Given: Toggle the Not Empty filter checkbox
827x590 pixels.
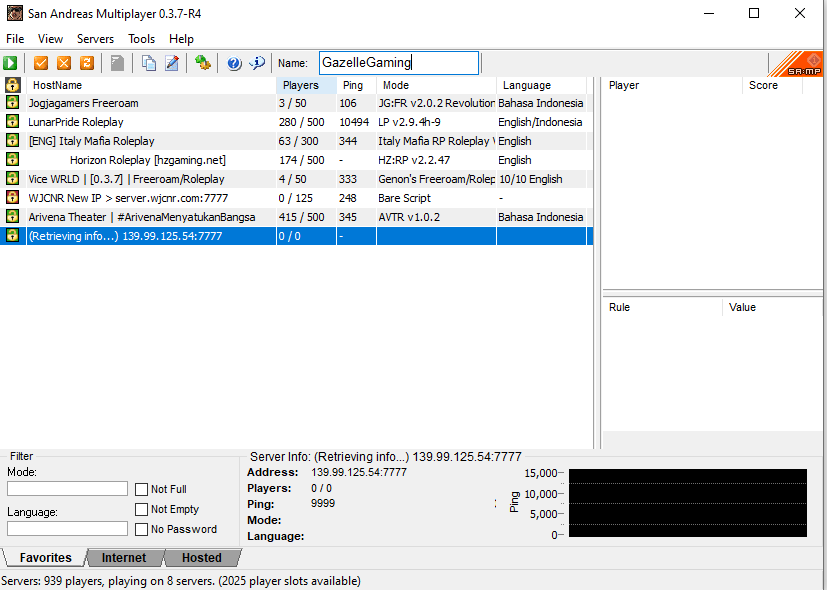Looking at the screenshot, I should 141,509.
